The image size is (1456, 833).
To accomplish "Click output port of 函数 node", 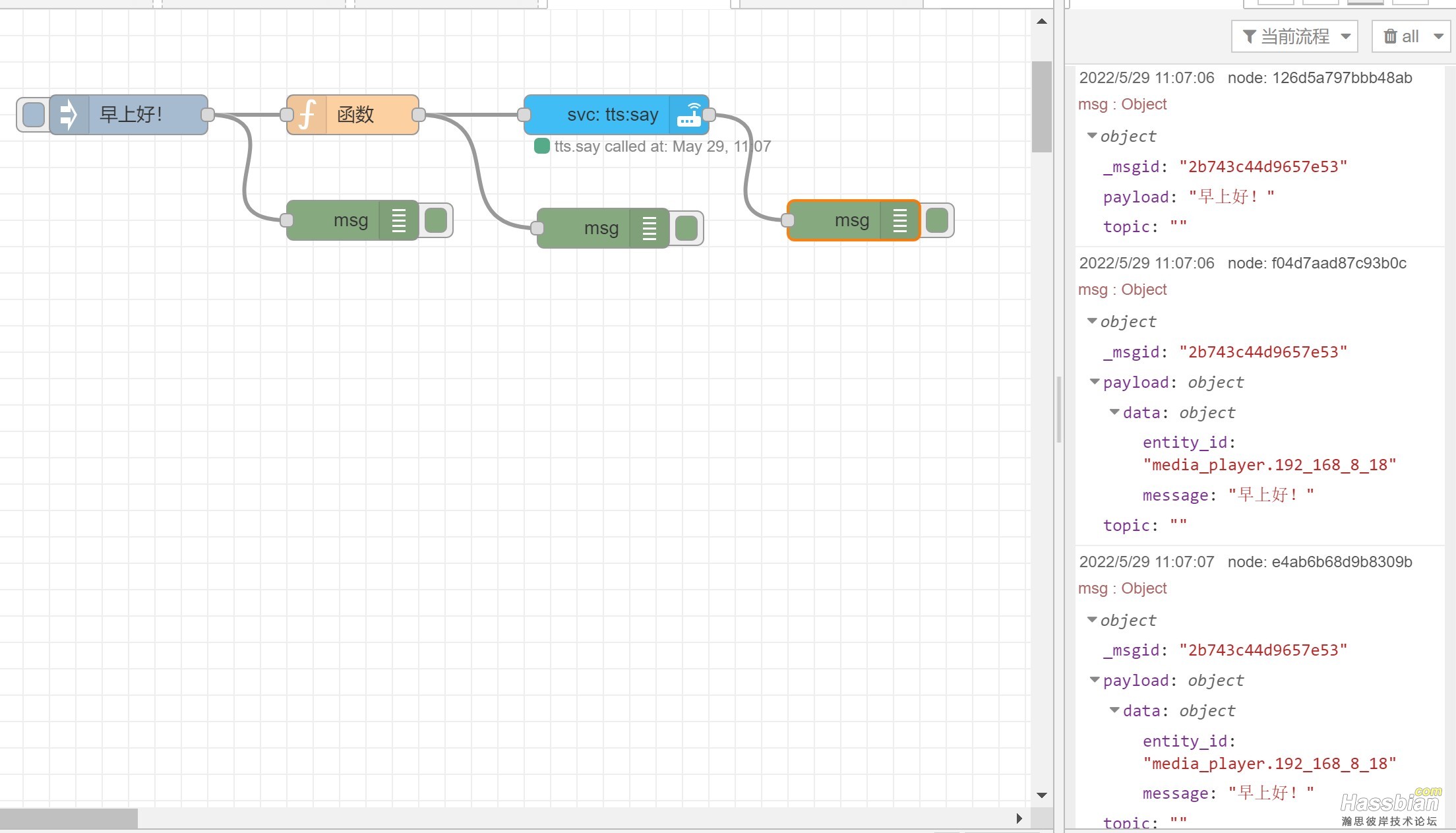I will tap(419, 115).
